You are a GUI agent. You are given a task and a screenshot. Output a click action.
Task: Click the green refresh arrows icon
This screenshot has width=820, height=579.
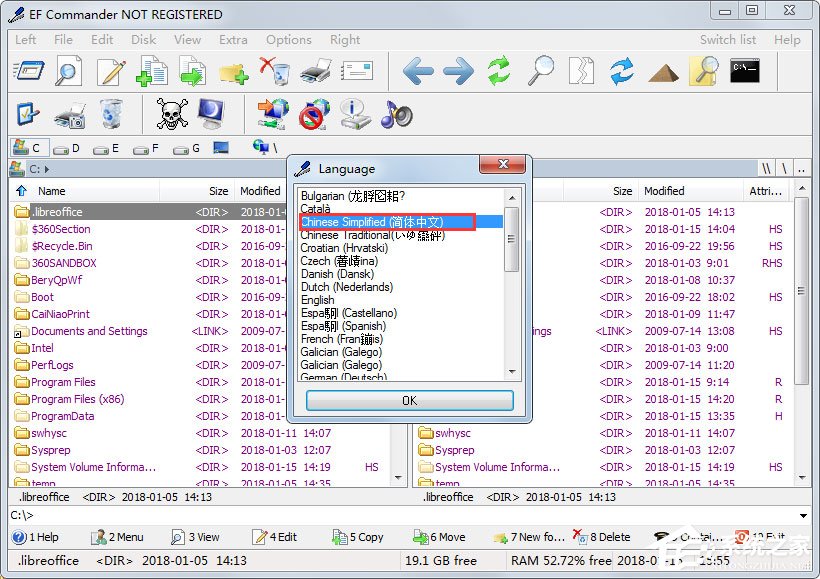499,71
